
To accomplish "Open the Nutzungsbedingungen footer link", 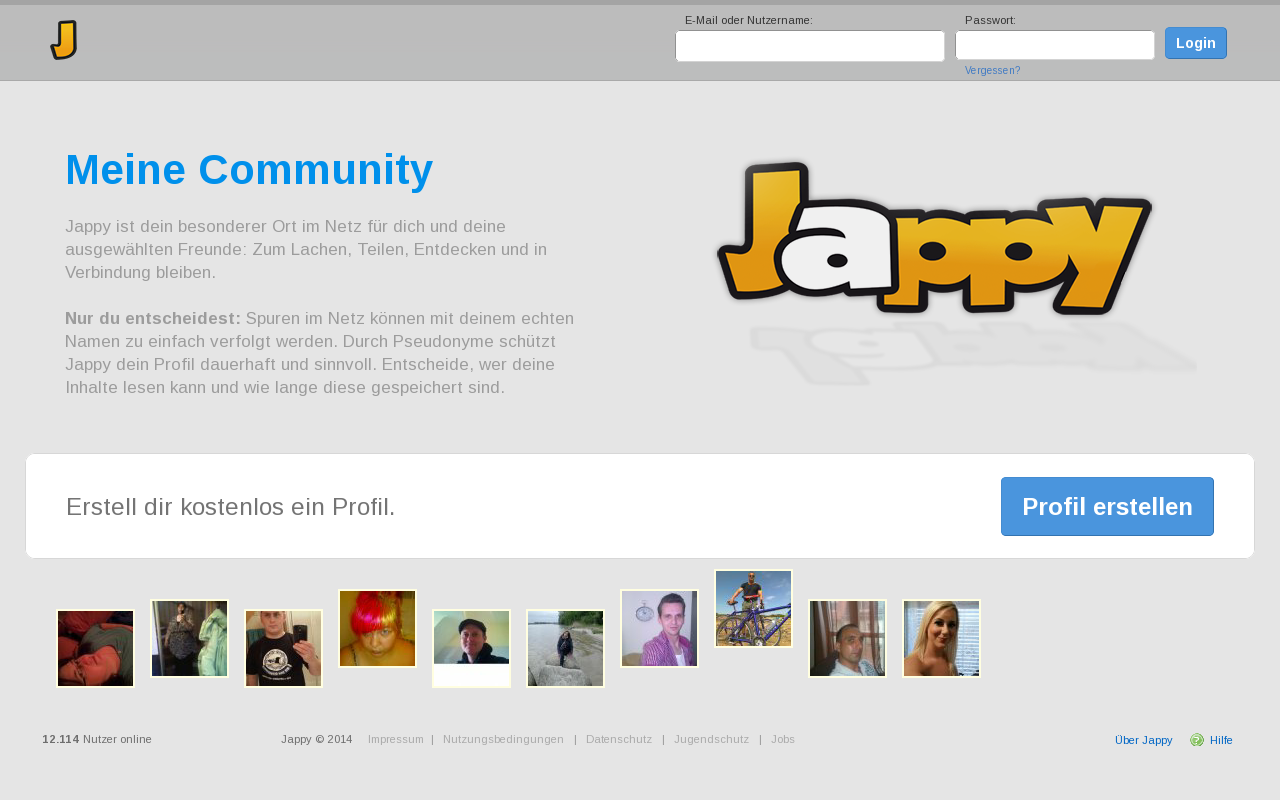I will pos(503,739).
